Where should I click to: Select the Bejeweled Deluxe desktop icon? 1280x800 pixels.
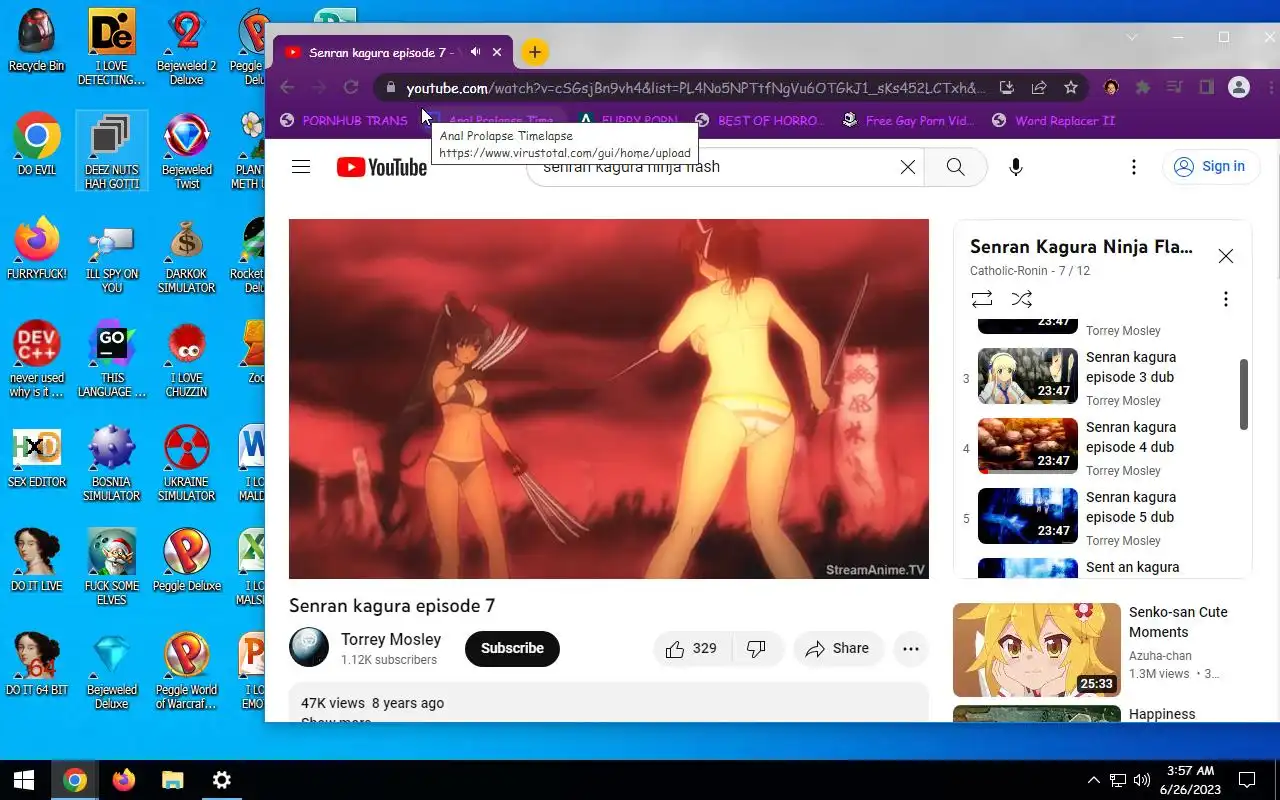[112, 671]
